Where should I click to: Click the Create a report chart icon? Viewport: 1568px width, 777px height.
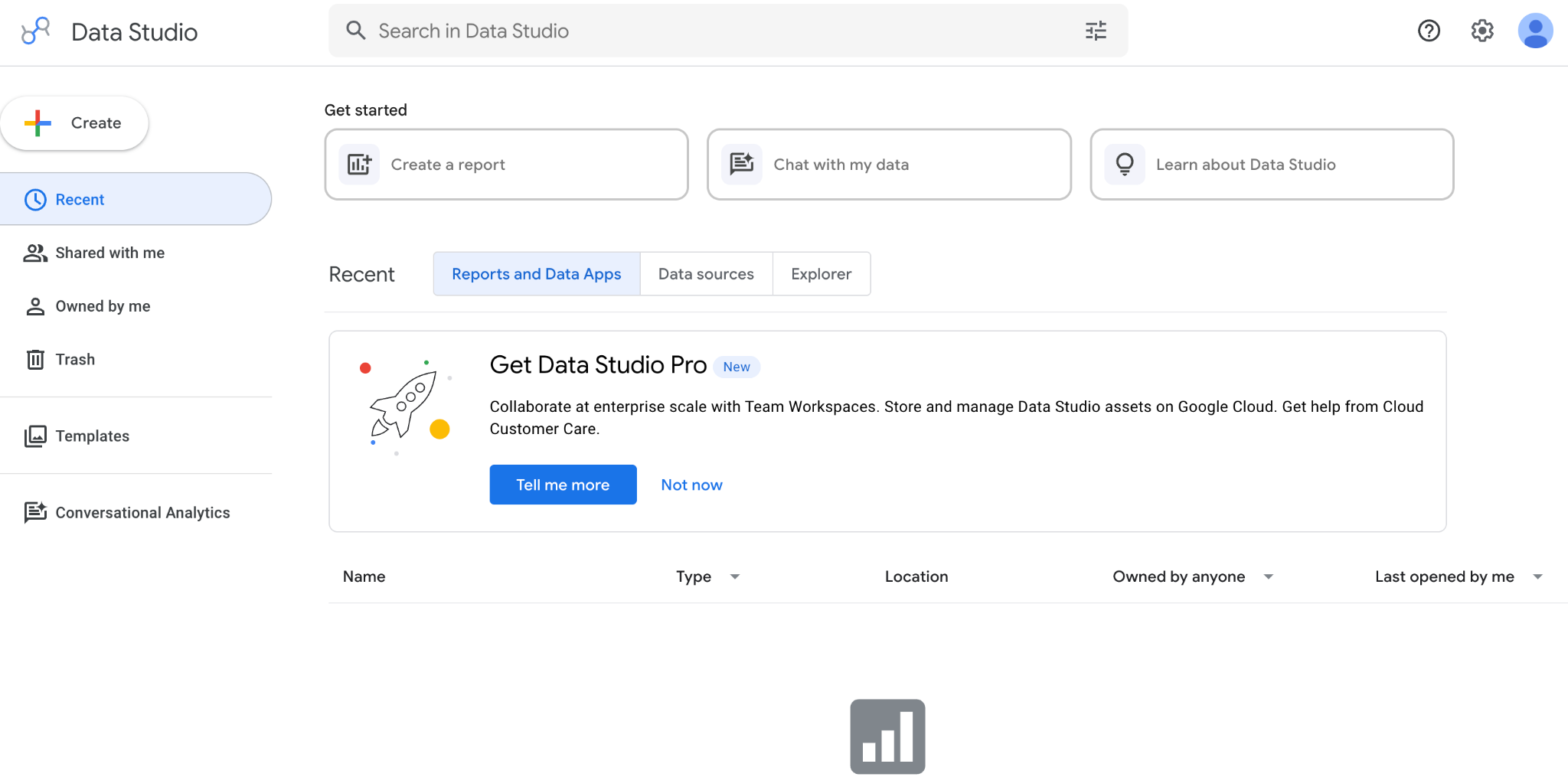tap(359, 165)
